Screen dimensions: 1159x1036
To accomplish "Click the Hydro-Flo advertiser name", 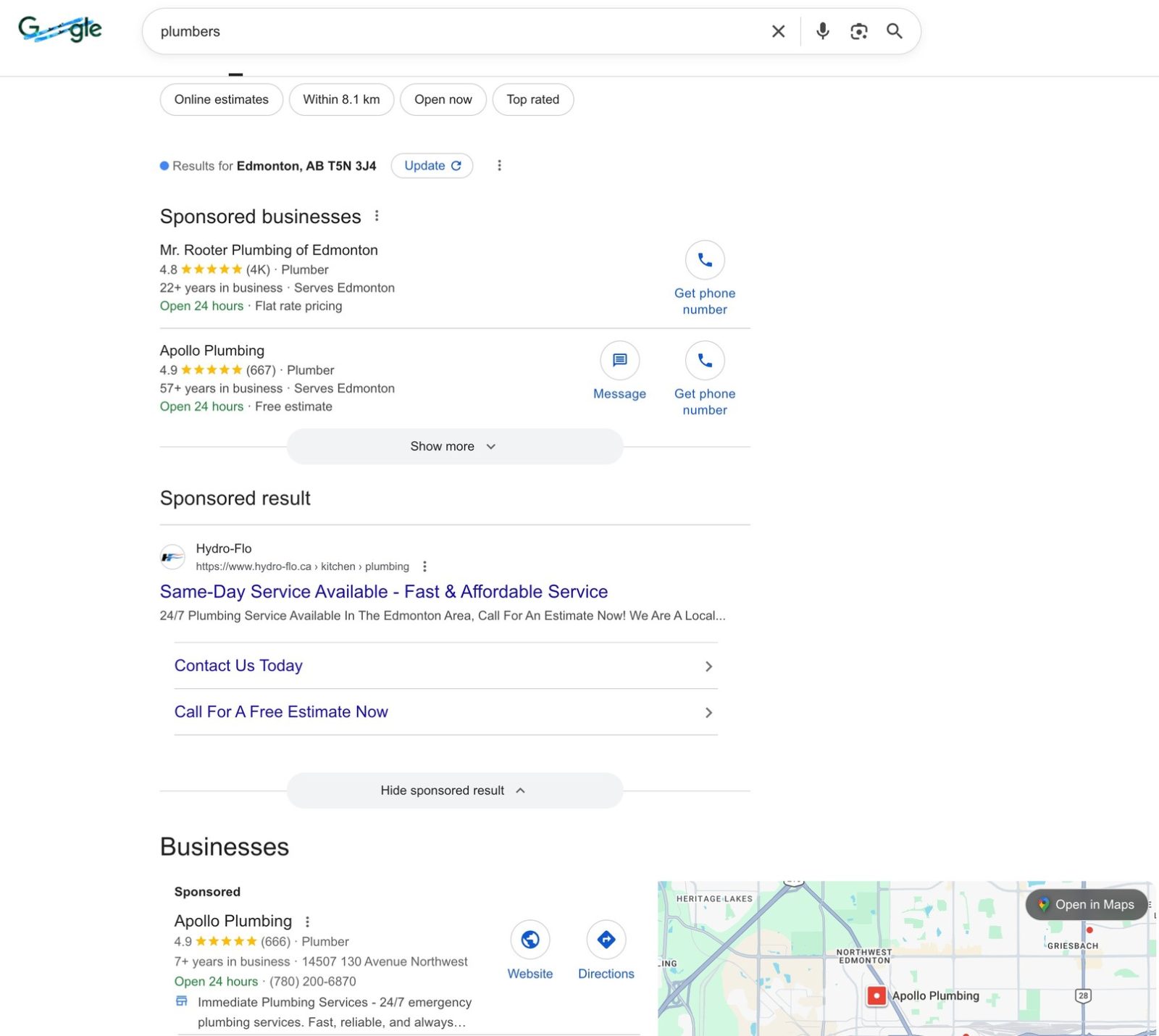I will [x=224, y=548].
